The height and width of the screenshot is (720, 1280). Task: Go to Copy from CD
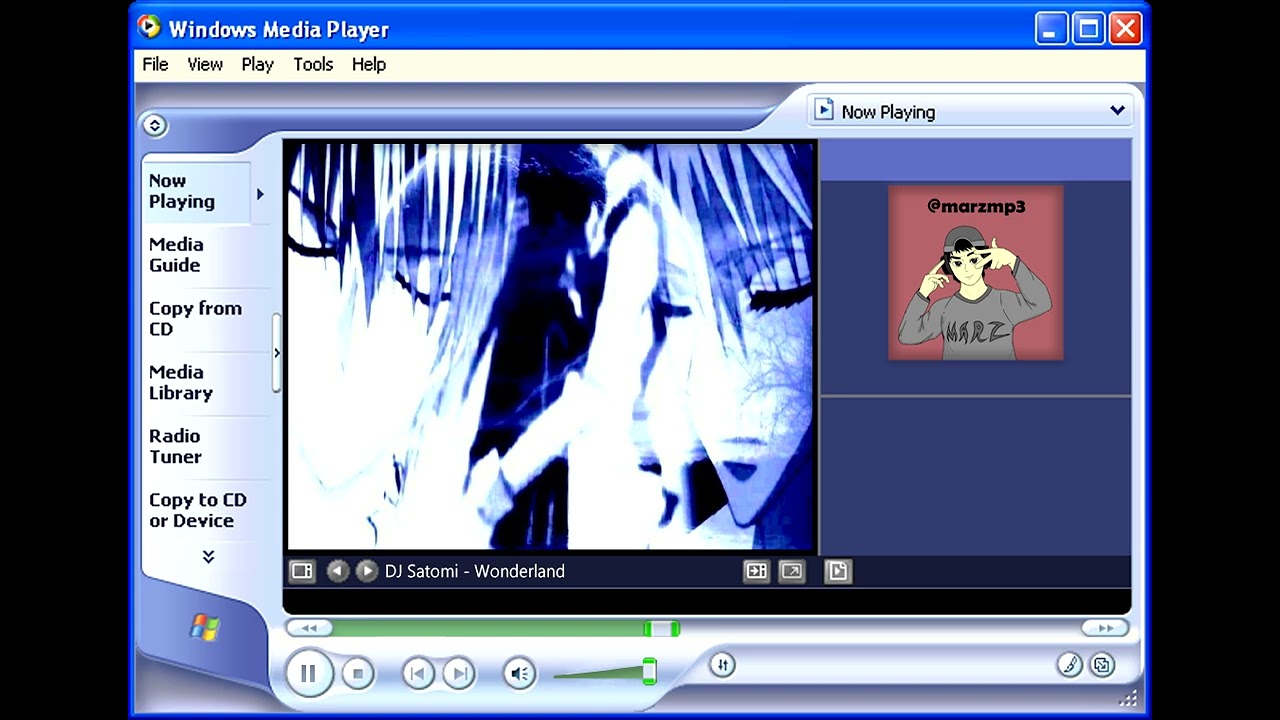point(195,319)
